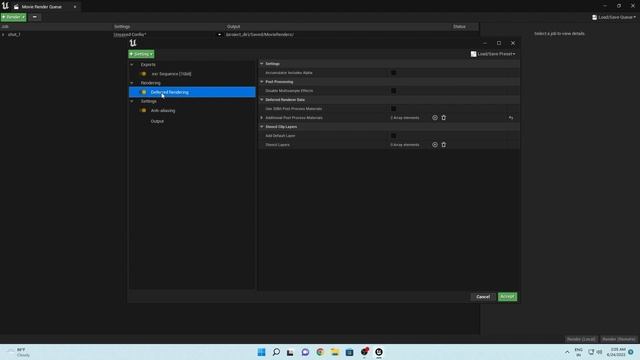Open the Load/Save Queue dropdown

point(614,17)
